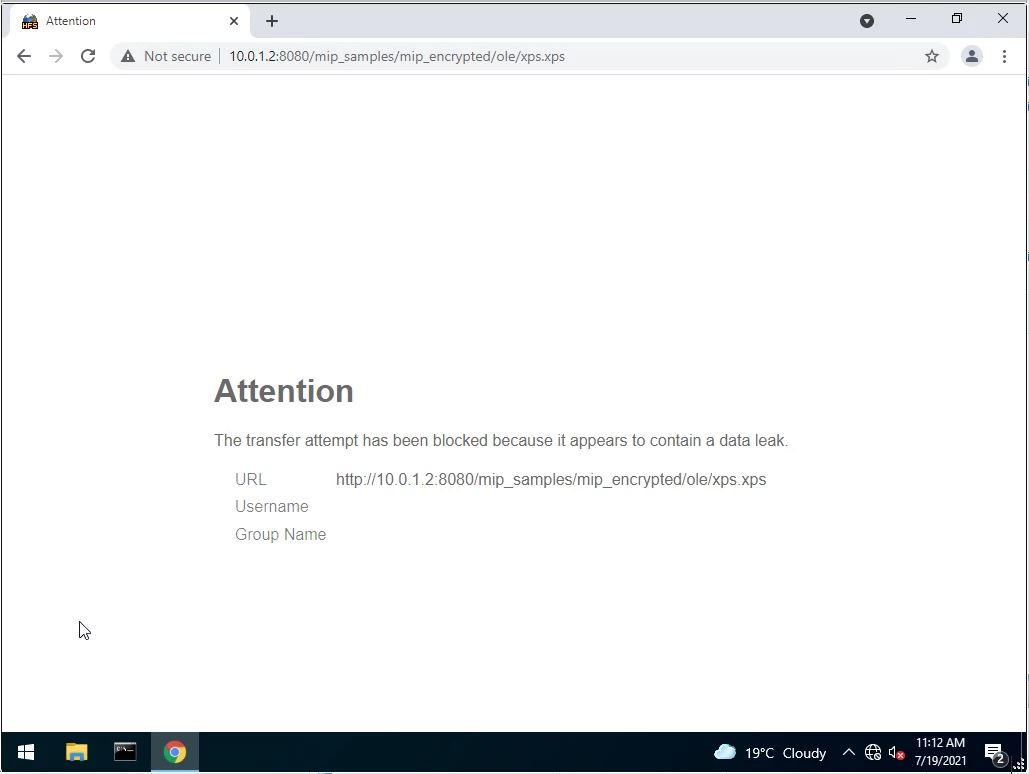This screenshot has width=1029, height=774.
Task: Click the Group Name label
Action: click(280, 534)
